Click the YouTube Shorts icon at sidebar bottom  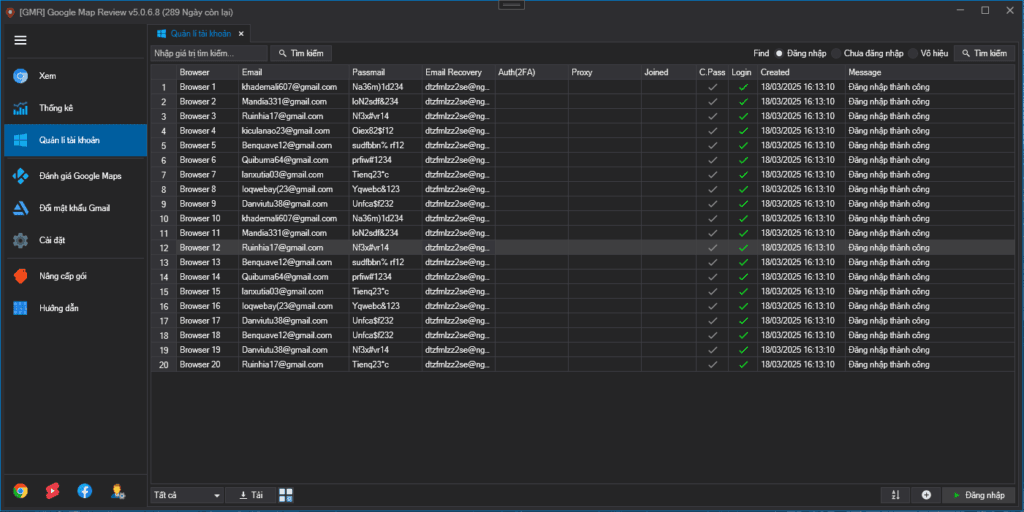point(53,491)
